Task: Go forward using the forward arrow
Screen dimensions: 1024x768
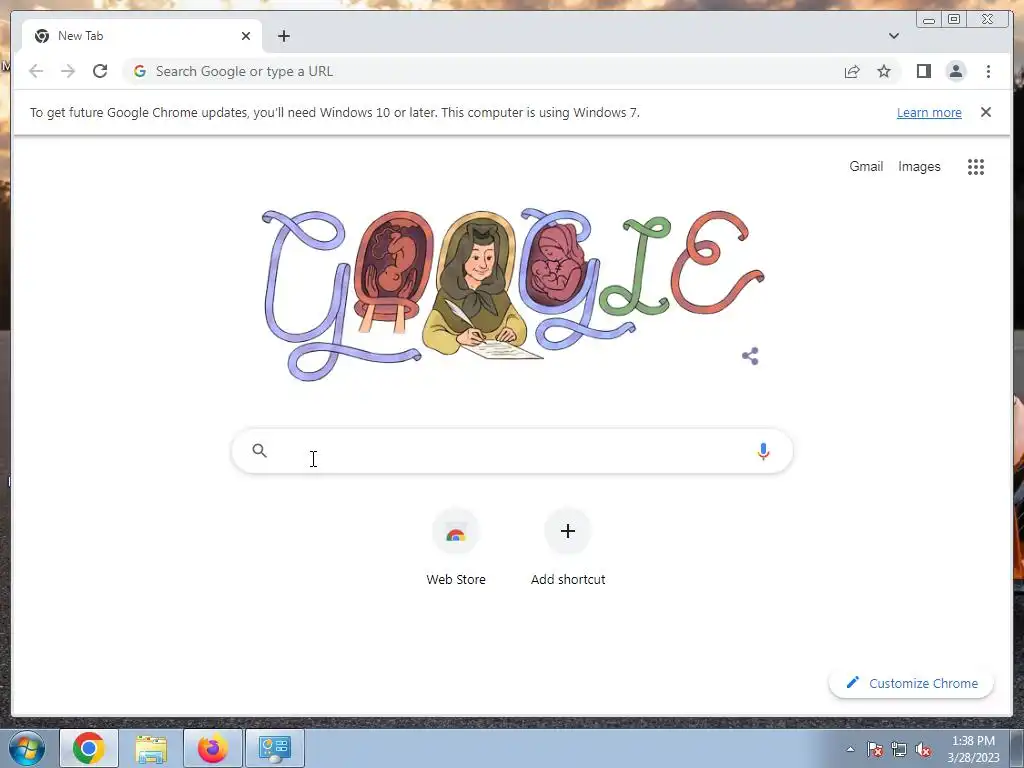Action: (68, 71)
